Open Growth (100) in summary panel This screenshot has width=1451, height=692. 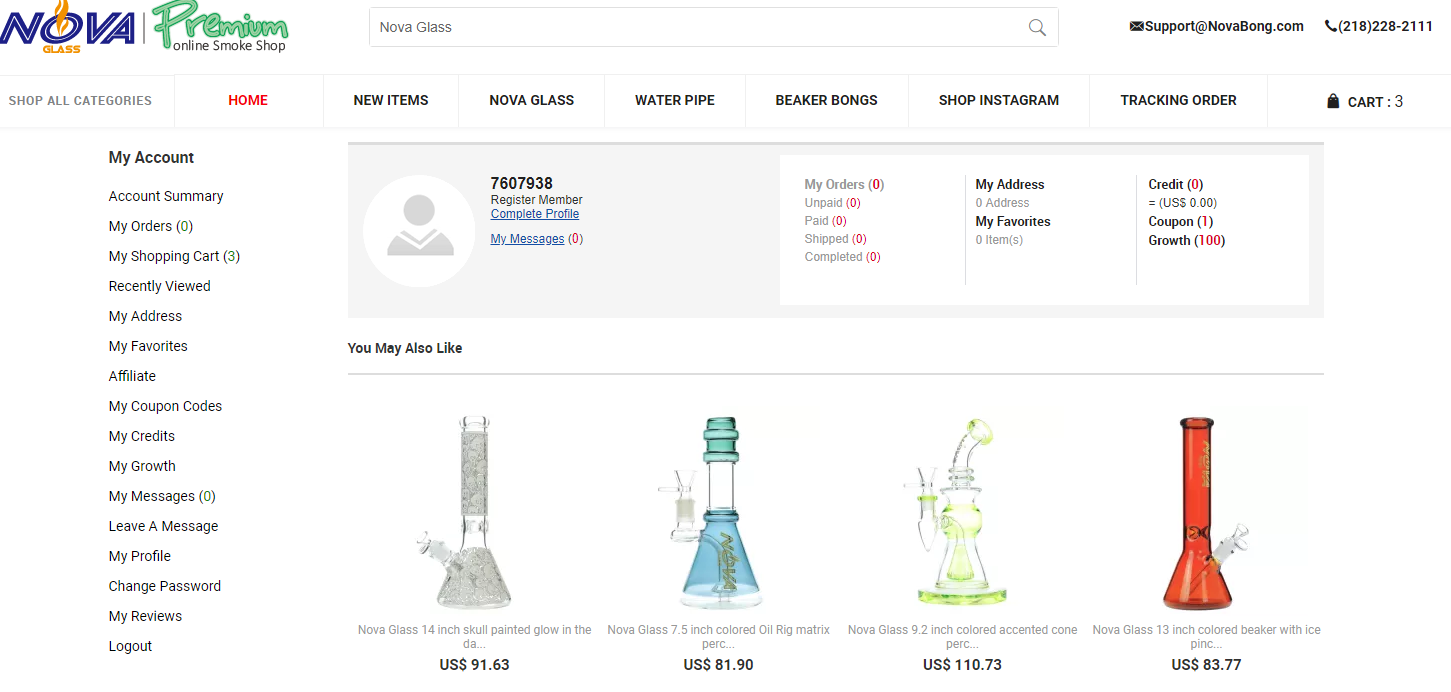(1187, 240)
